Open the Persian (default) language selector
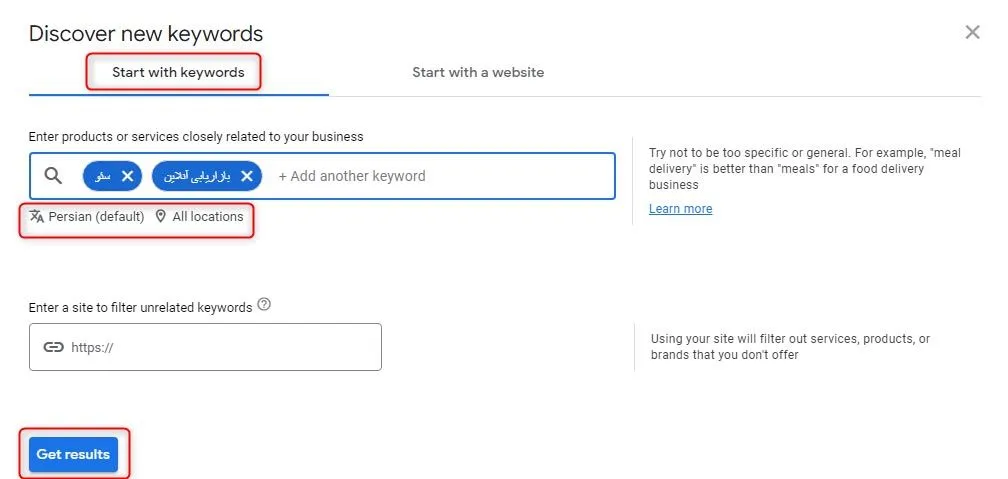This screenshot has height=479, width=1008. 87,217
